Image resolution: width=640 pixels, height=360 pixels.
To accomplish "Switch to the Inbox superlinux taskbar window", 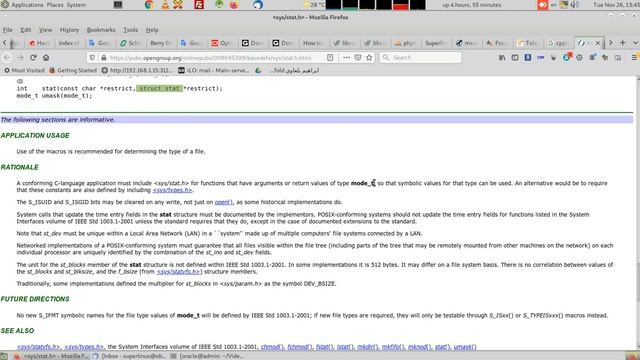I will coord(130,356).
